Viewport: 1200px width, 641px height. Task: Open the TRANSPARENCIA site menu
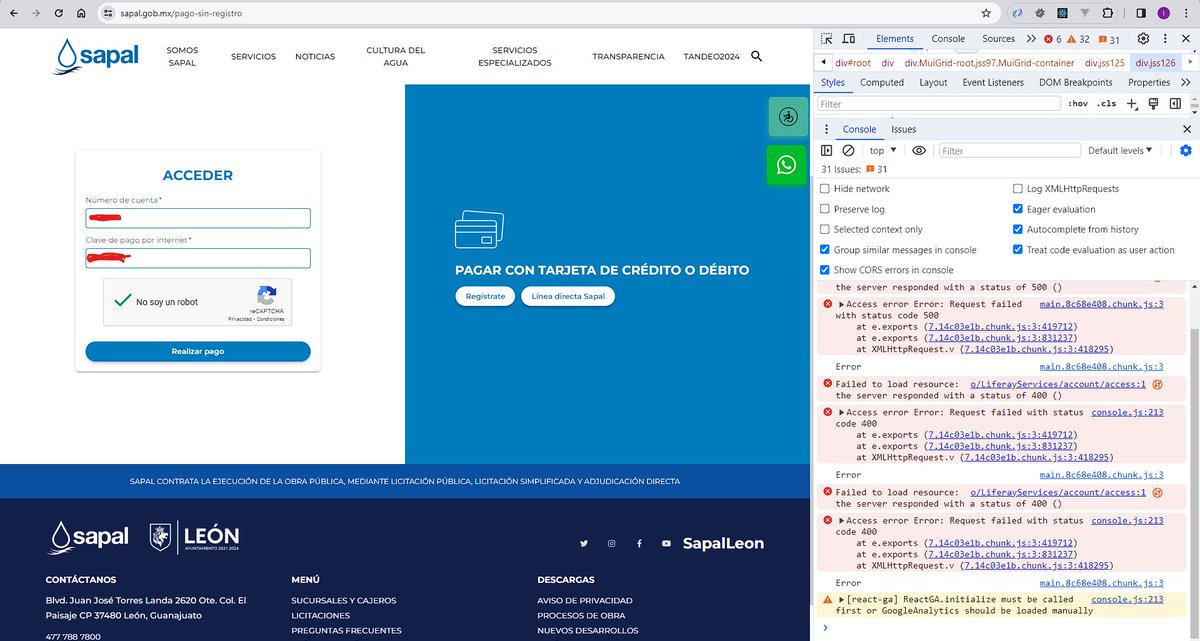[628, 57]
